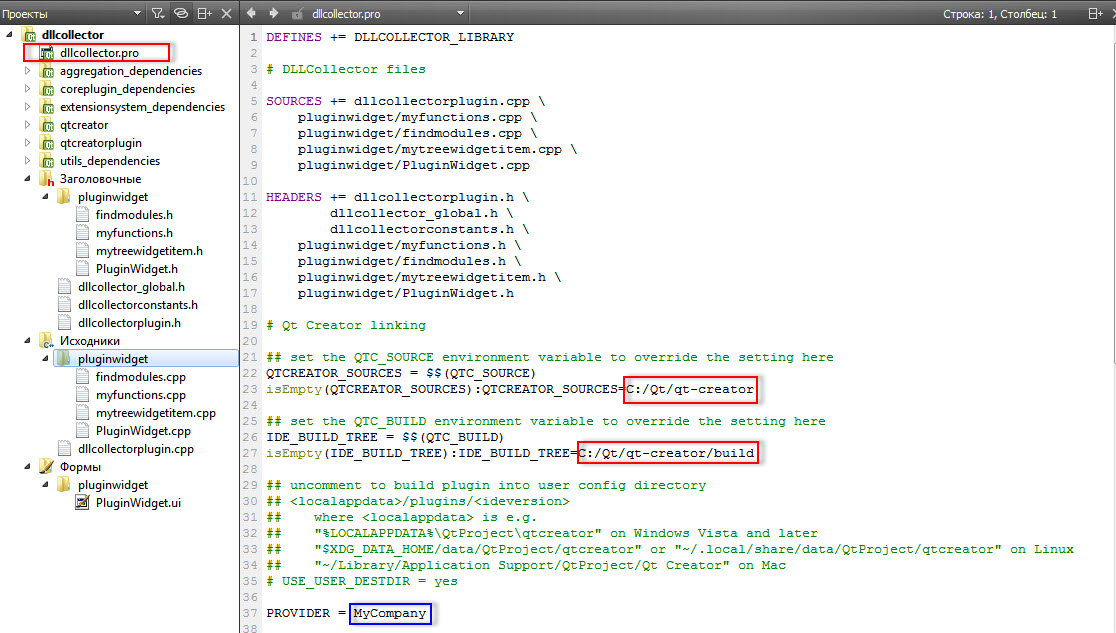The width and height of the screenshot is (1116, 633).
Task: Expand the aggregation_dependencies node
Action: click(27, 70)
